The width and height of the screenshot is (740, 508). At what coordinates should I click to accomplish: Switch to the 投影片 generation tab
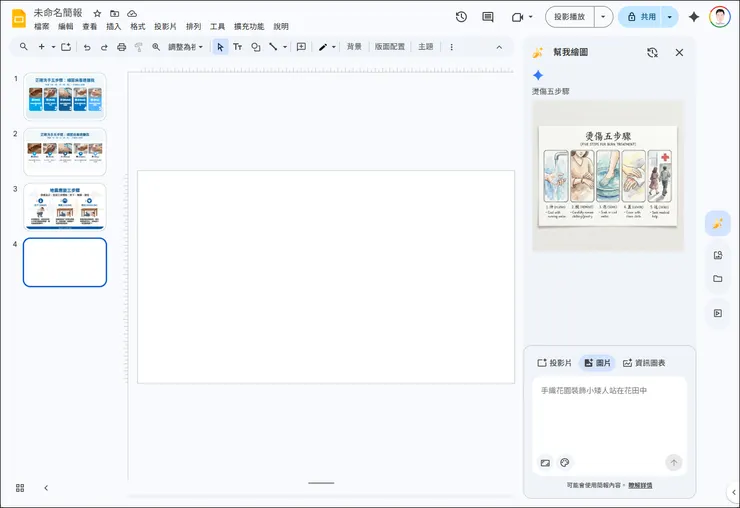pyautogui.click(x=555, y=363)
